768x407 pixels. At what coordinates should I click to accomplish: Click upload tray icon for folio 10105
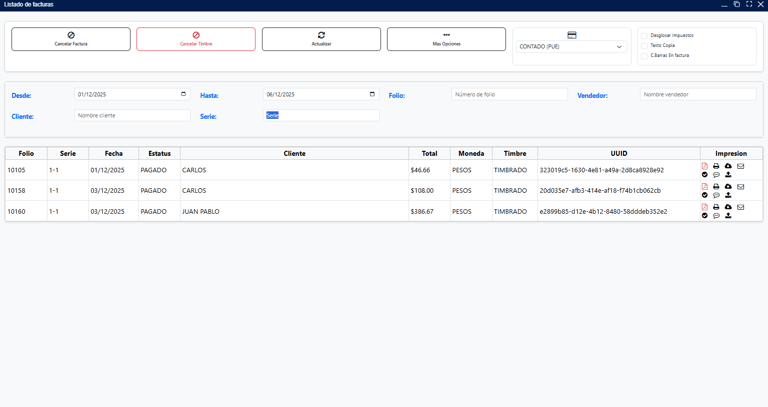(728, 174)
